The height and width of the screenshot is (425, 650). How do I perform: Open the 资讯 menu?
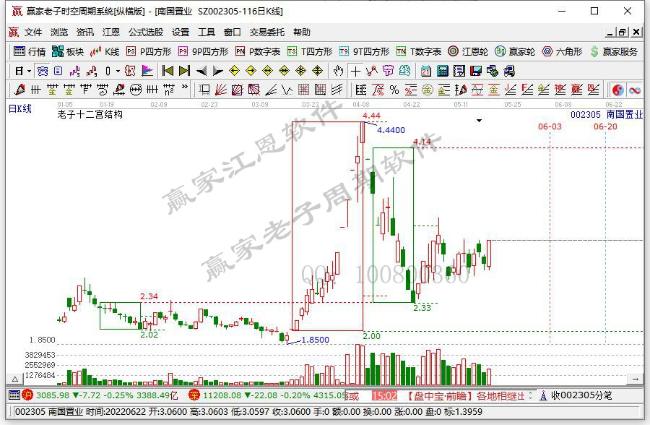point(85,32)
